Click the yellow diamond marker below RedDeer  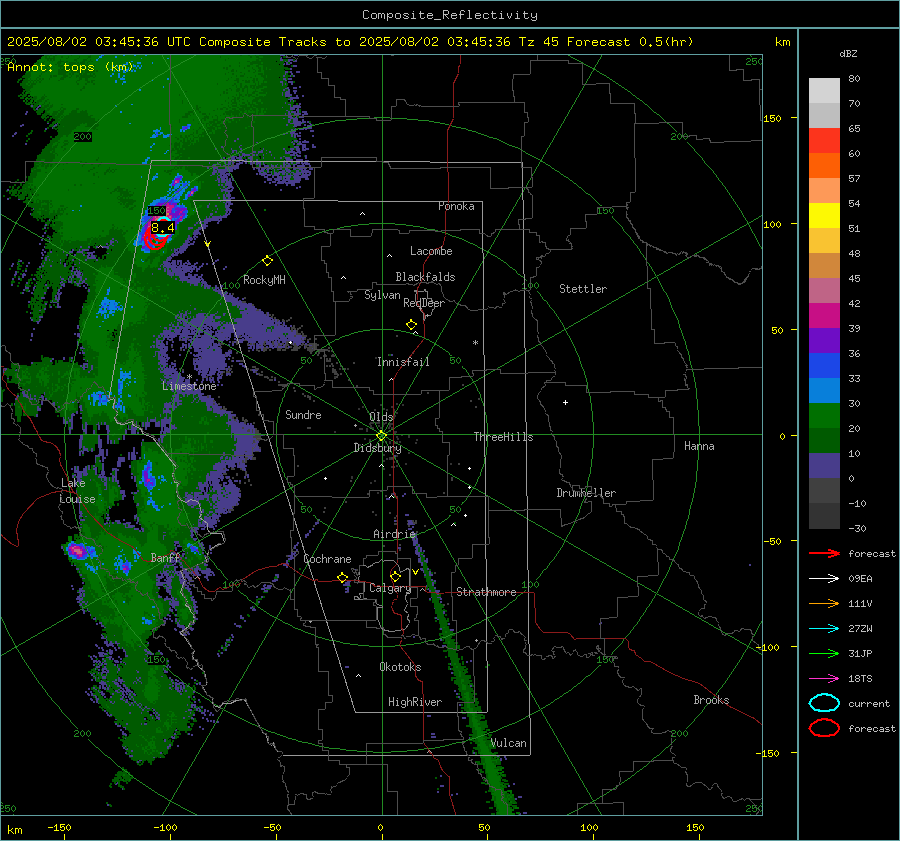411,325
